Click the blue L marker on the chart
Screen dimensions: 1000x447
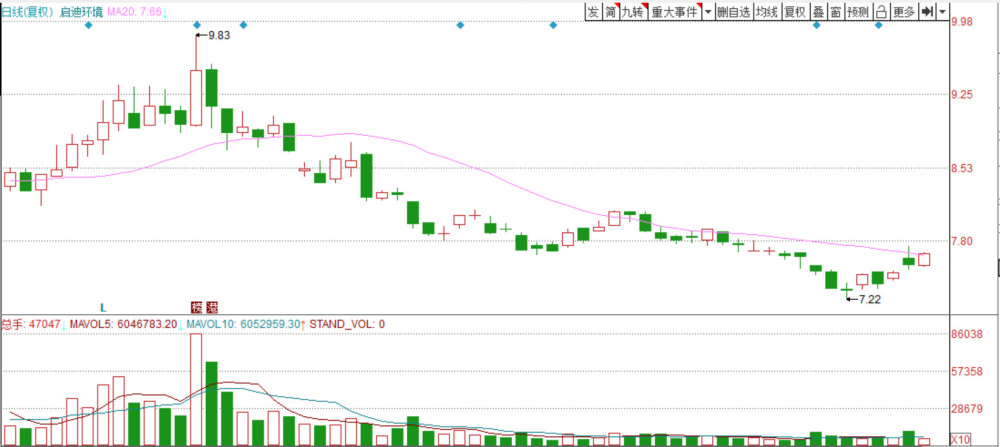(x=103, y=307)
